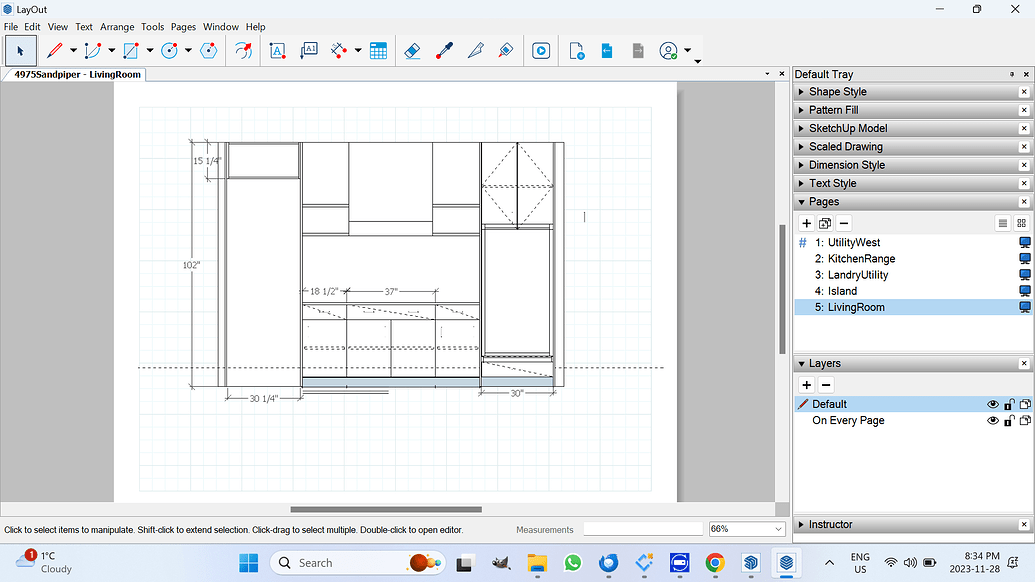The height and width of the screenshot is (582, 1035).
Task: Pick the Circle tool
Action: [x=168, y=50]
